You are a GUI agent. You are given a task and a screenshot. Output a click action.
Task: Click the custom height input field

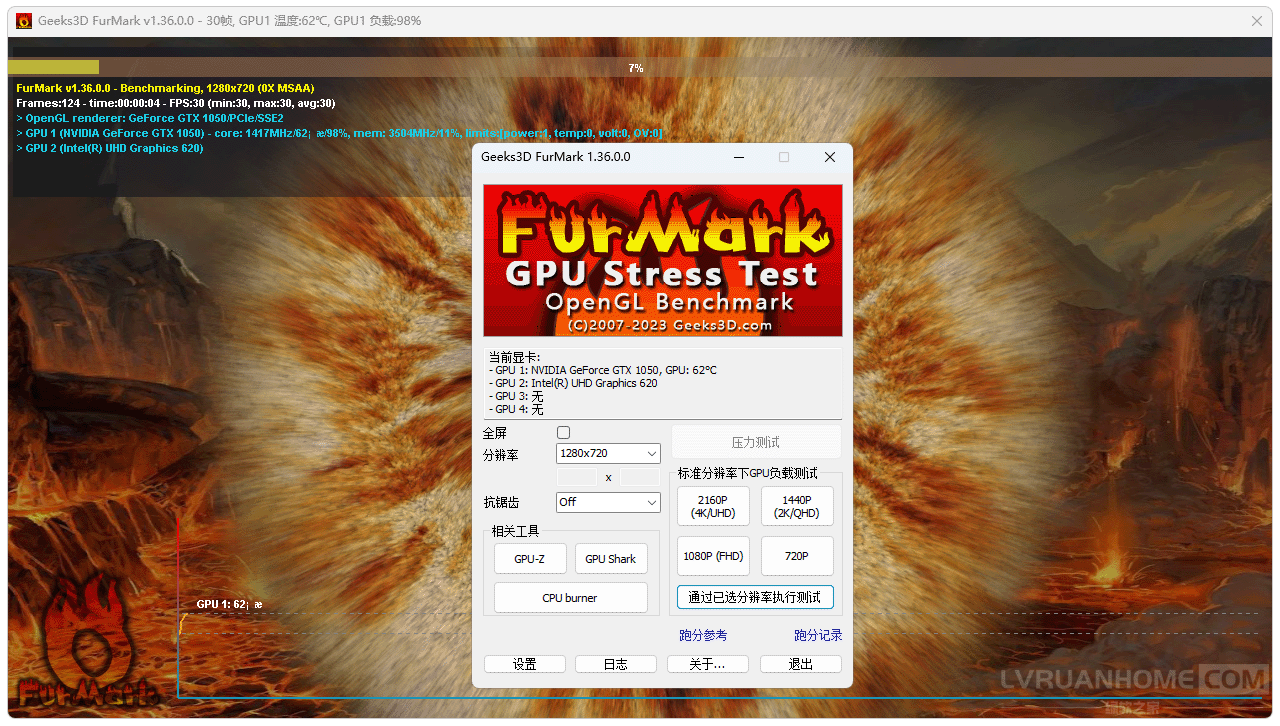(640, 478)
